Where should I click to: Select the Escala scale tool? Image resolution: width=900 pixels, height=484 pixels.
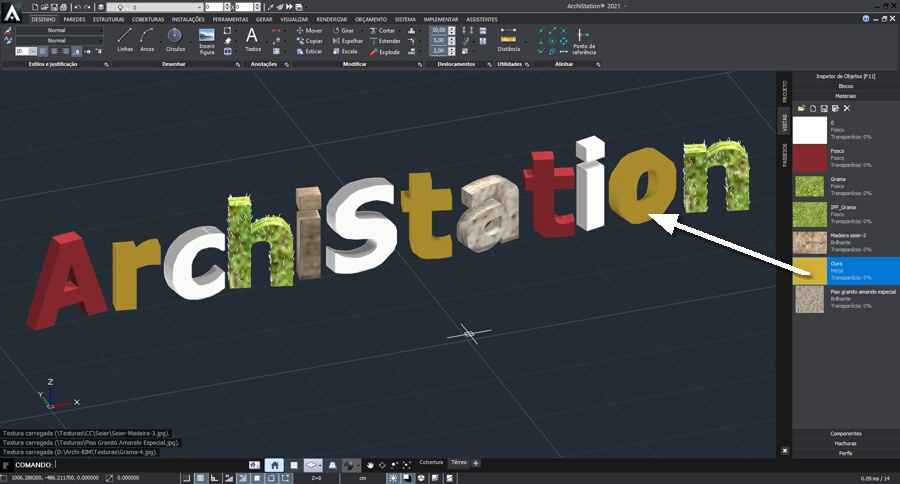pyautogui.click(x=345, y=51)
